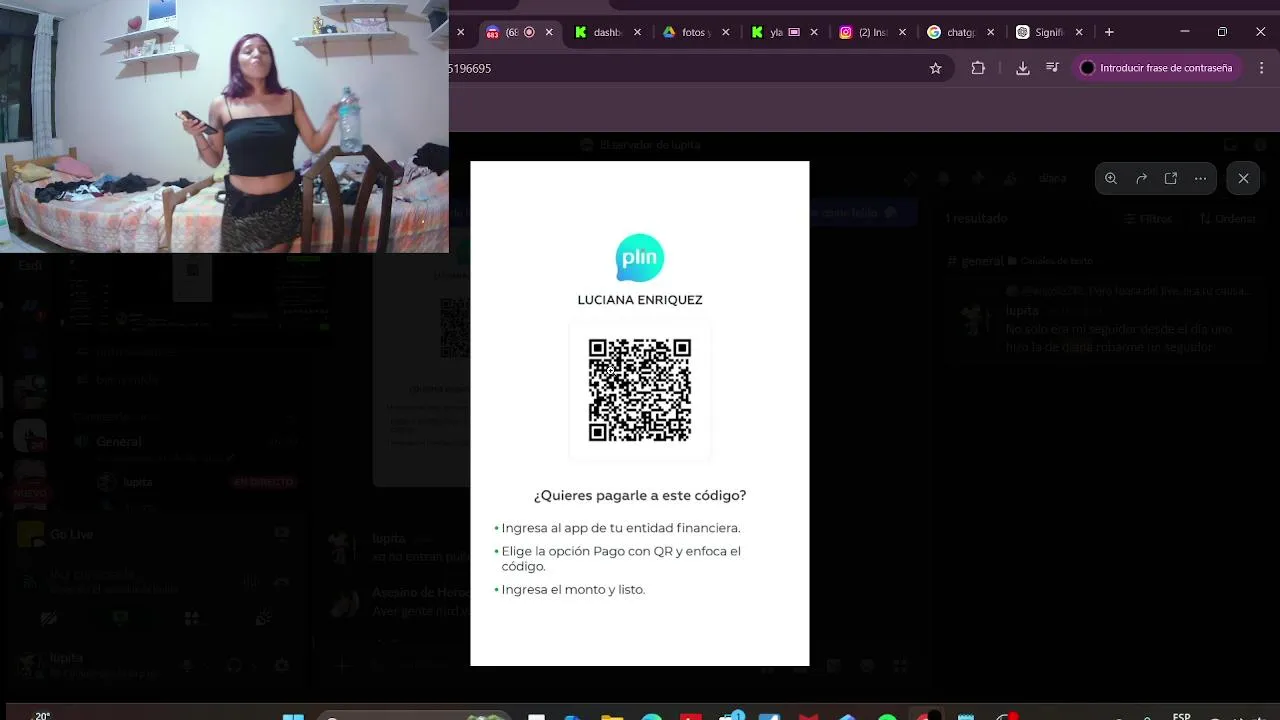Select the General voice channel

[118, 442]
